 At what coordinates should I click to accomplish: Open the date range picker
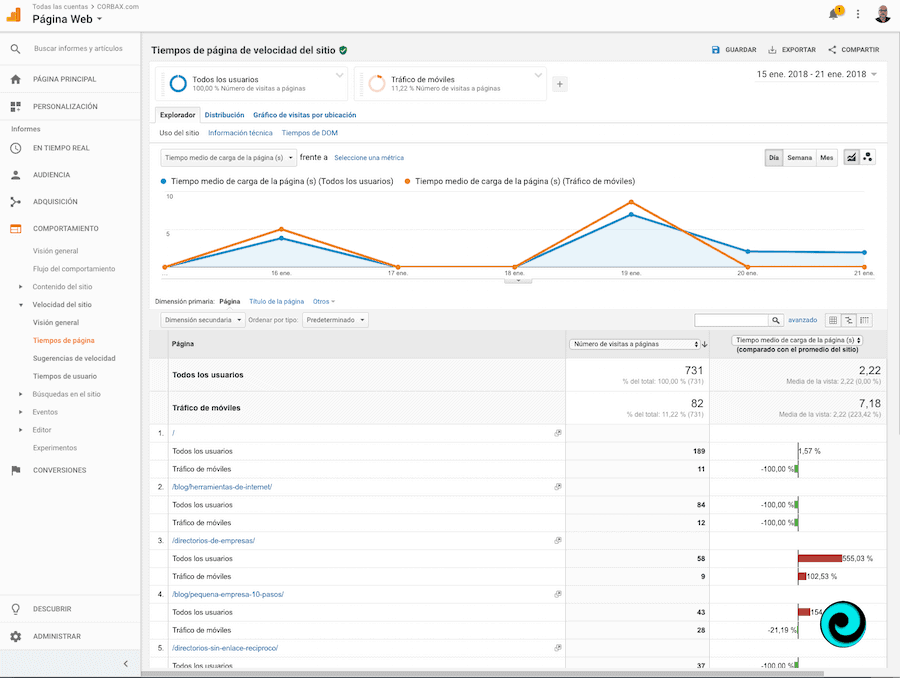click(817, 75)
